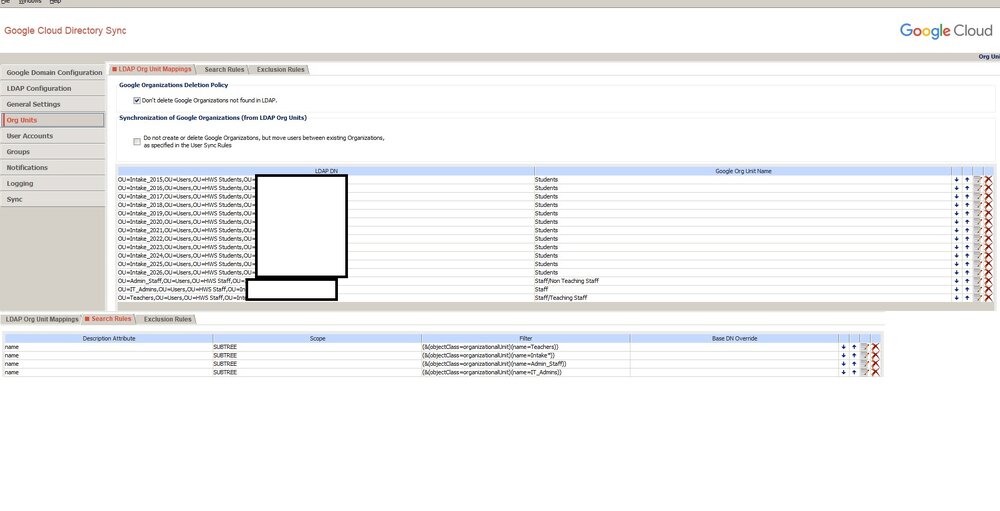Screen dimensions: 1000x511
Task: Open General Settings in sidebar
Action: click(x=53, y=104)
